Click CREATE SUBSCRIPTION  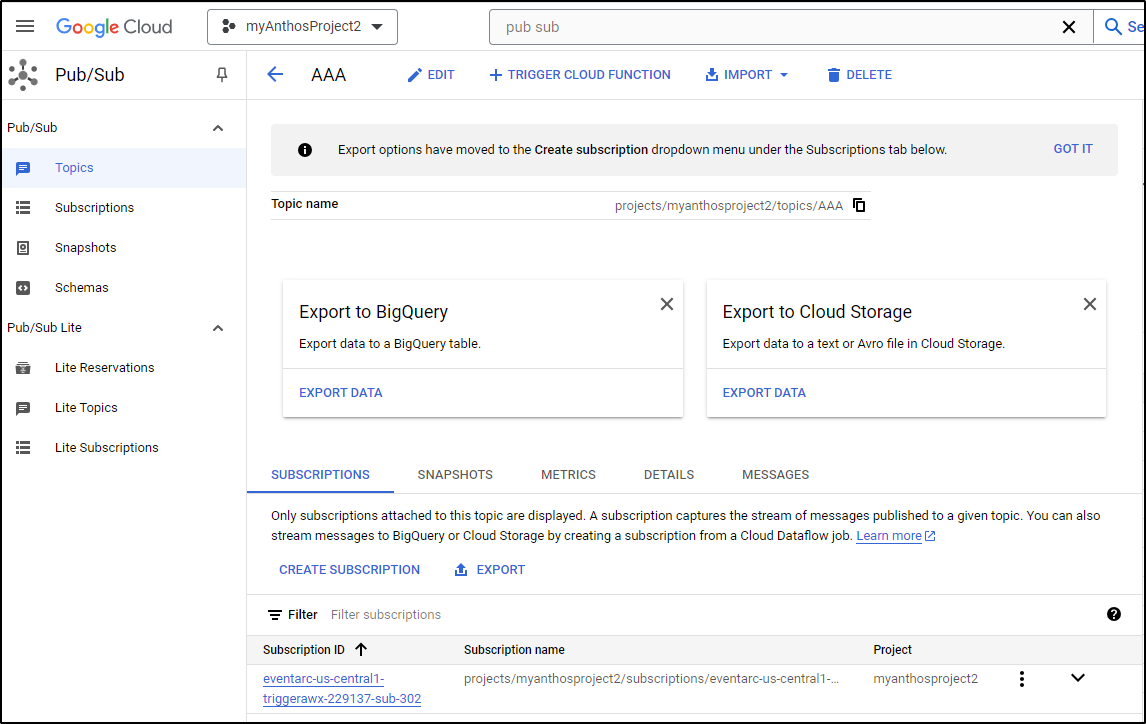pos(349,570)
